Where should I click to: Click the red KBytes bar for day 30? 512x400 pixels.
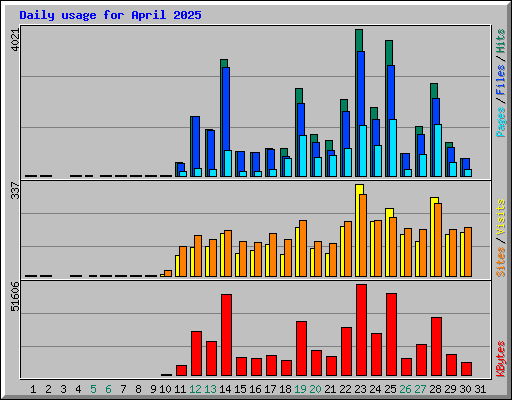pyautogui.click(x=466, y=369)
